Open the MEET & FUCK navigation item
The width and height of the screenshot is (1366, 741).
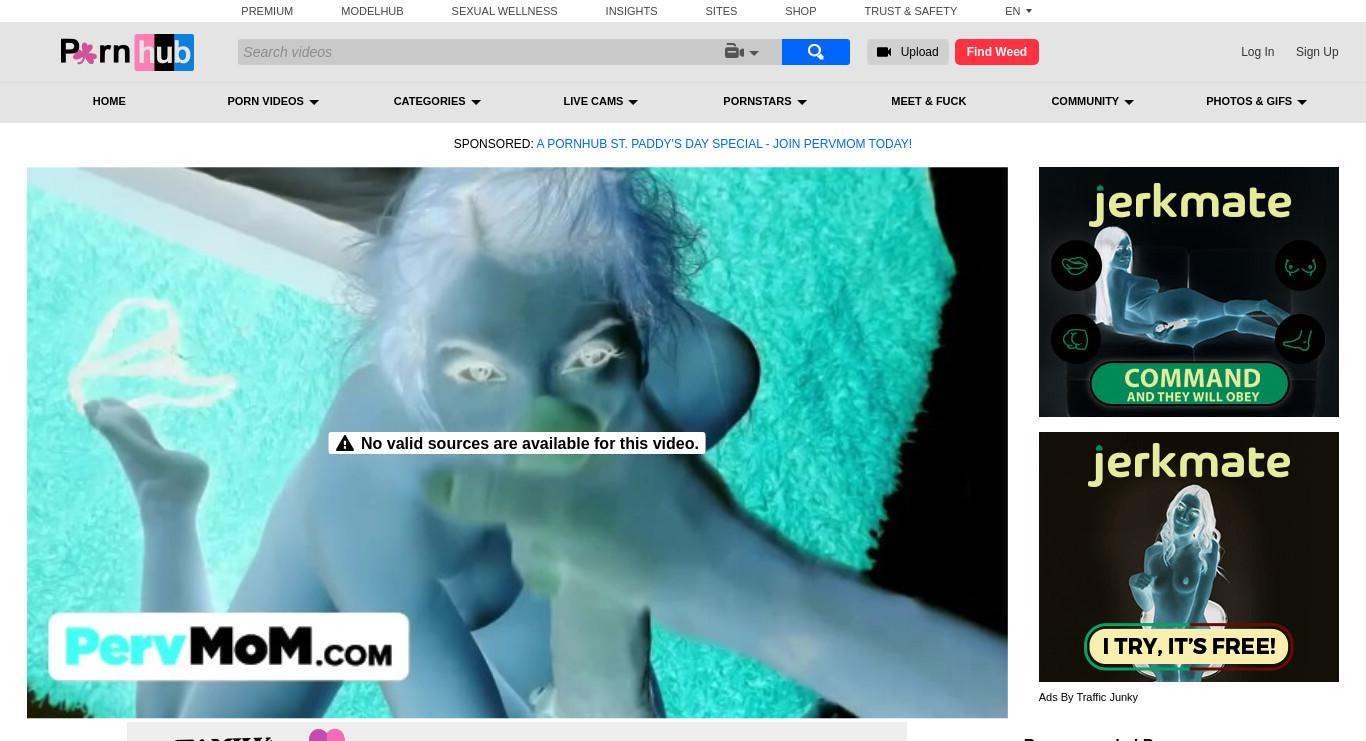pyautogui.click(x=929, y=101)
